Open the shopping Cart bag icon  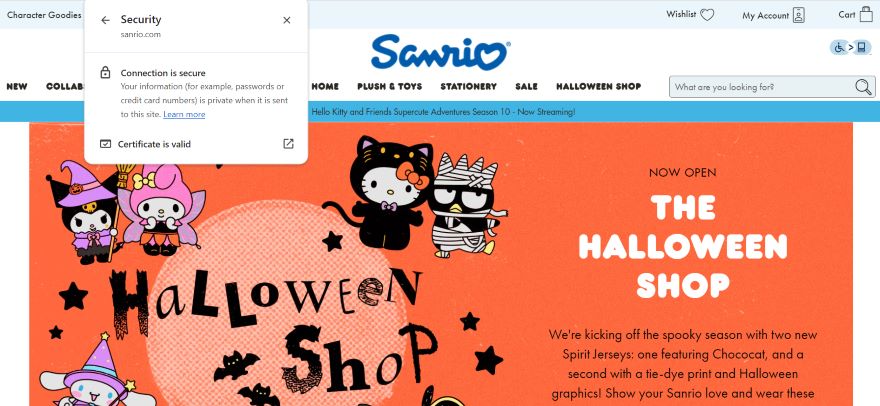coord(866,14)
